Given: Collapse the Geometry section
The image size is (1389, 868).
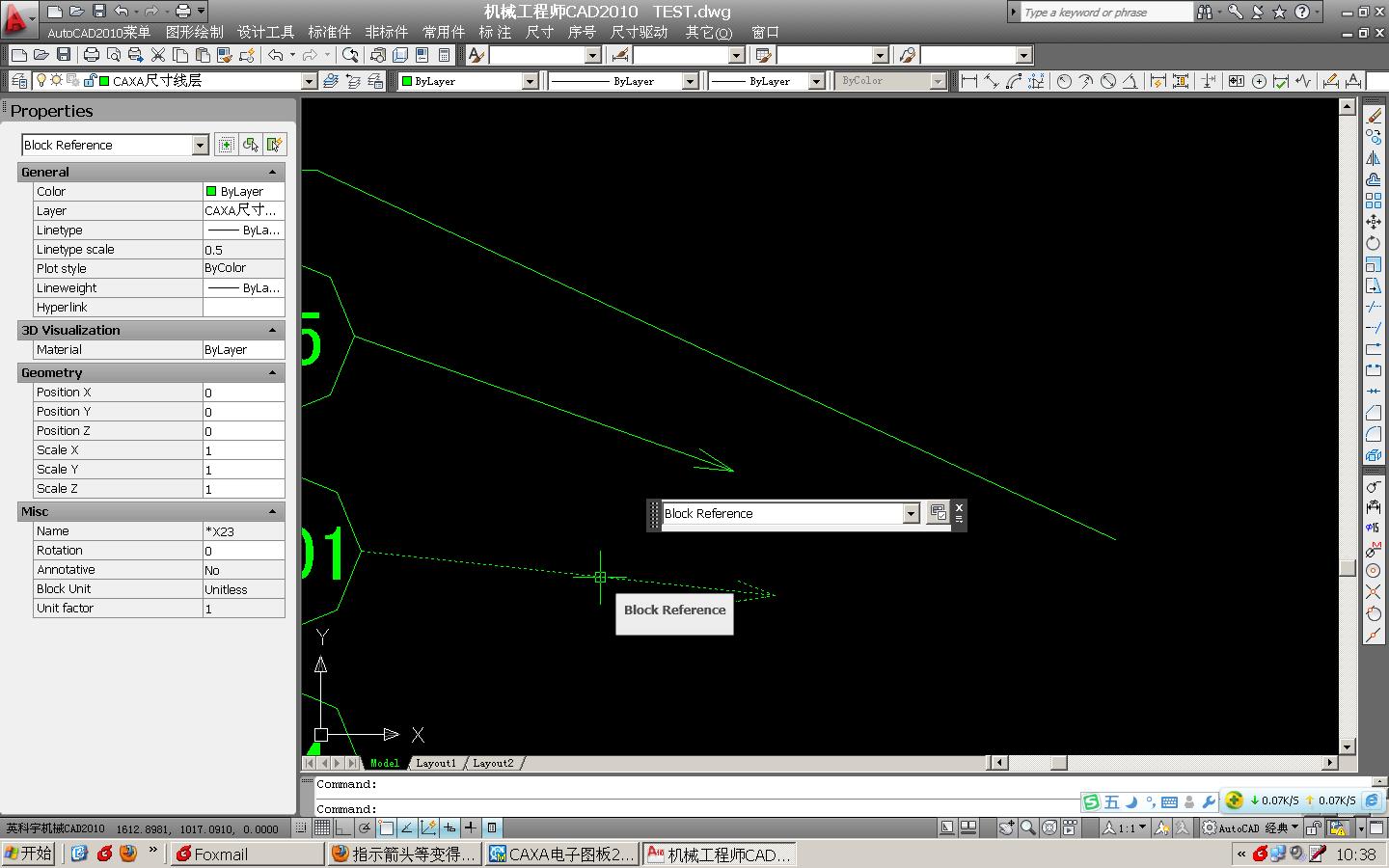Looking at the screenshot, I should point(272,372).
